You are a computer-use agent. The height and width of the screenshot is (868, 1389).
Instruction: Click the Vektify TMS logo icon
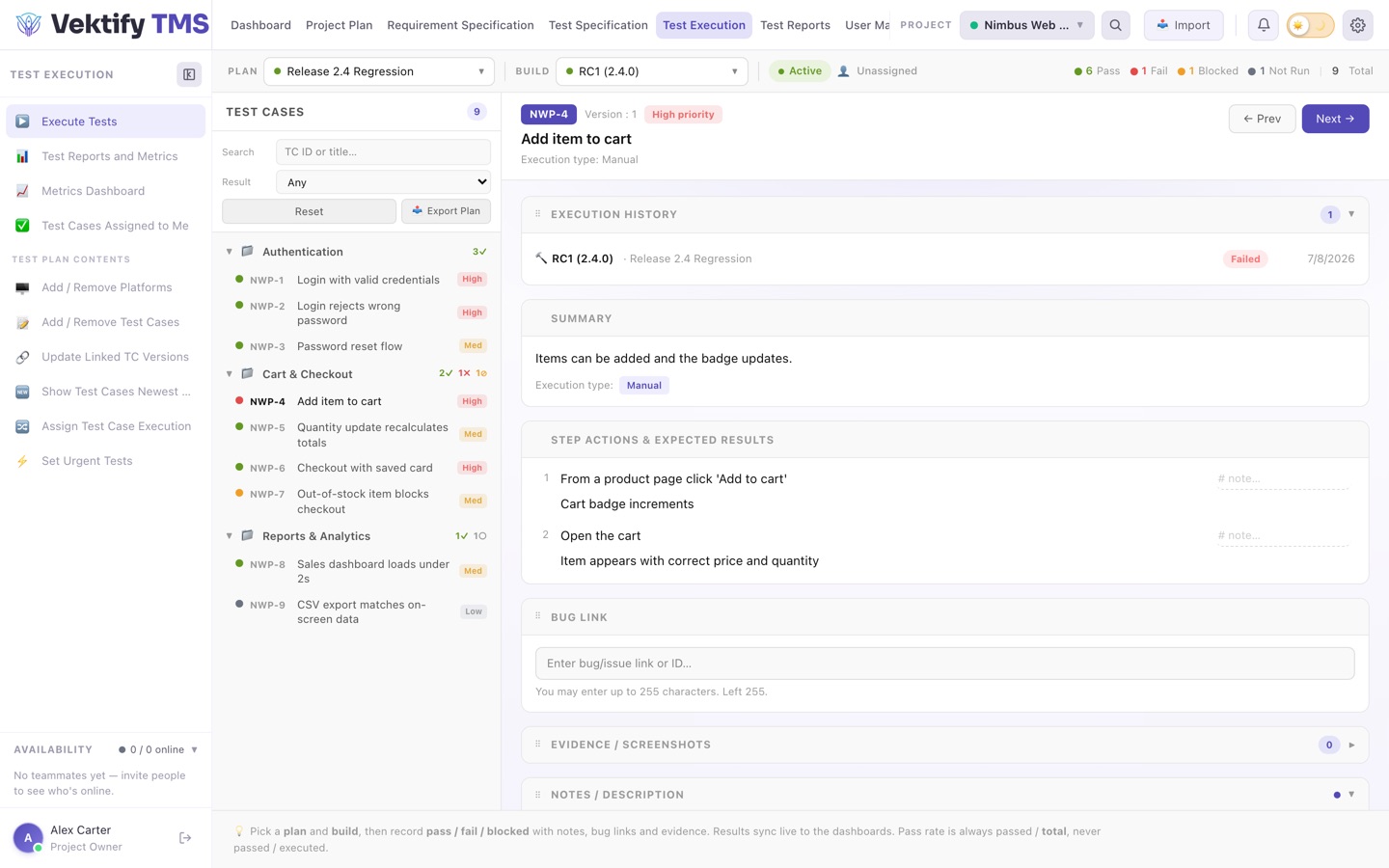click(x=29, y=24)
